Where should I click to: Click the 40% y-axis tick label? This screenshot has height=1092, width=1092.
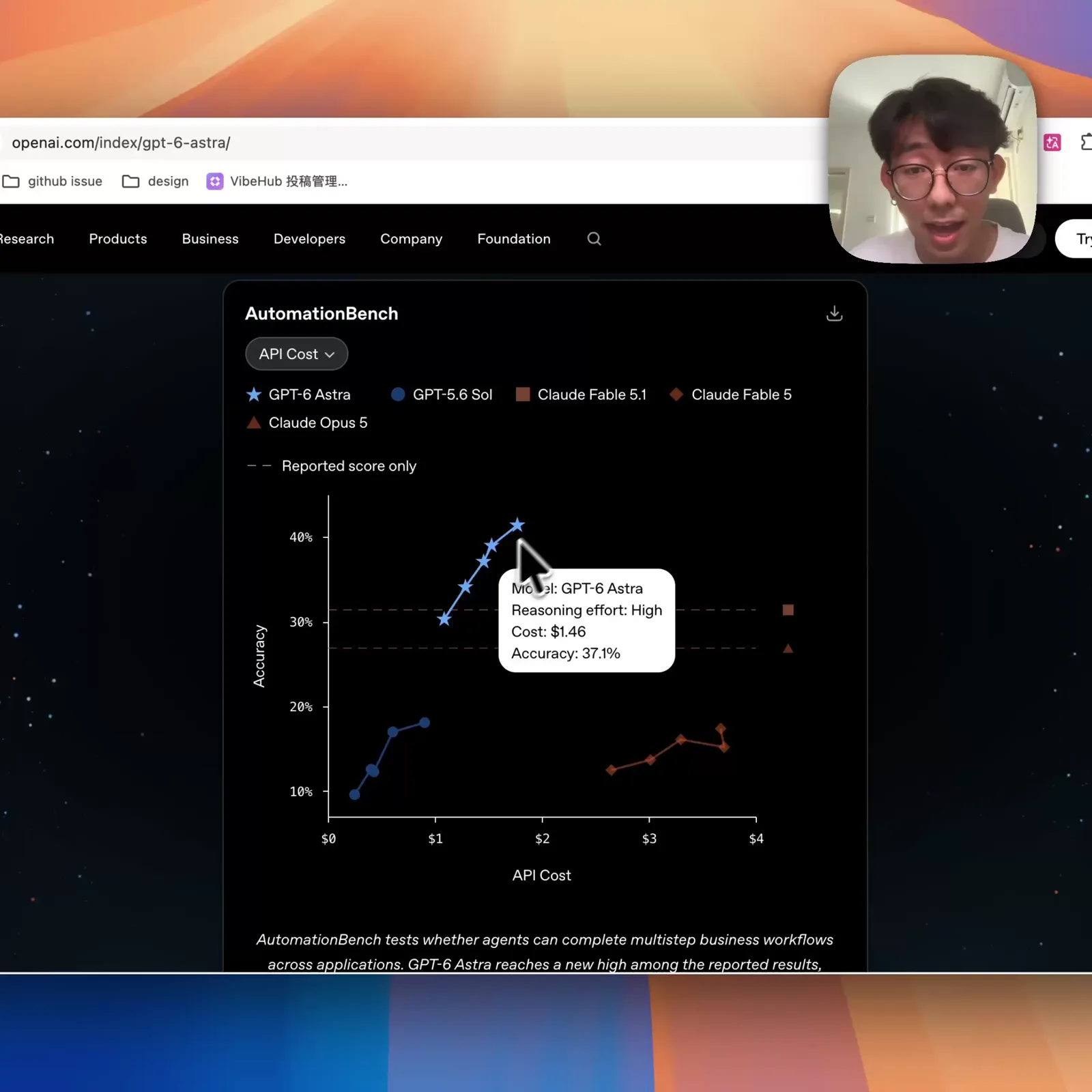tap(301, 537)
